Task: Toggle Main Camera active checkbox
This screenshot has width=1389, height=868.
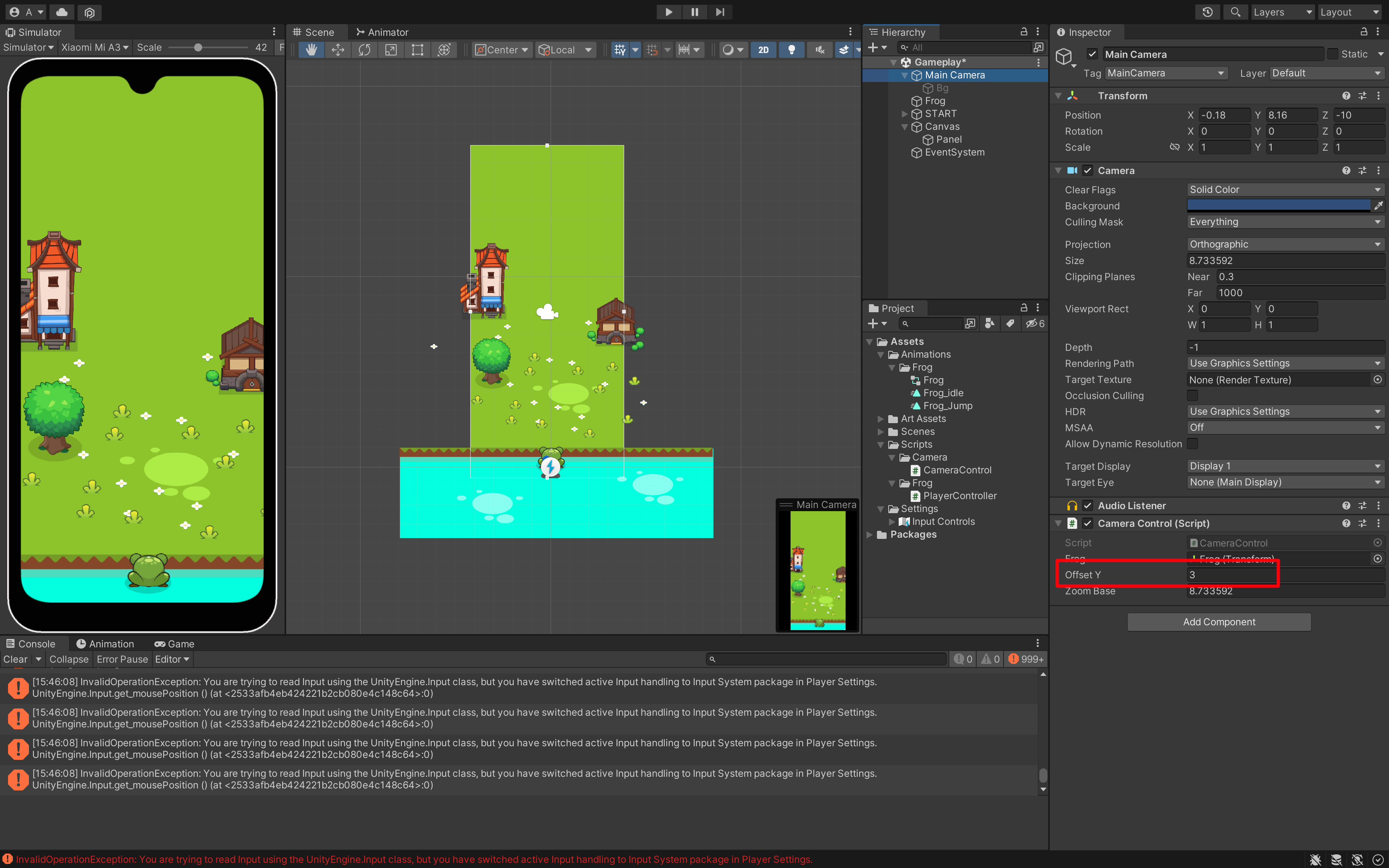Action: [1092, 54]
